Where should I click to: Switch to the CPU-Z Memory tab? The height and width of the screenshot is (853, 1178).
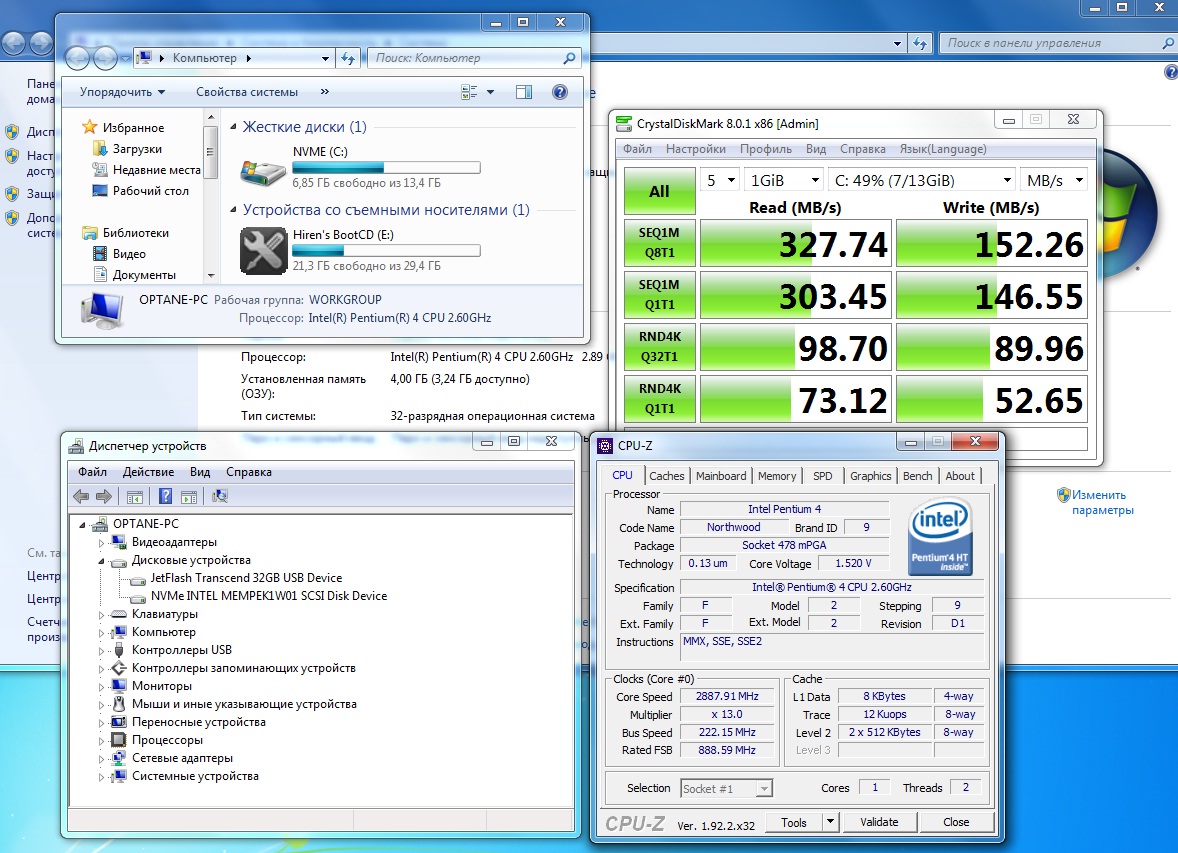tap(777, 476)
